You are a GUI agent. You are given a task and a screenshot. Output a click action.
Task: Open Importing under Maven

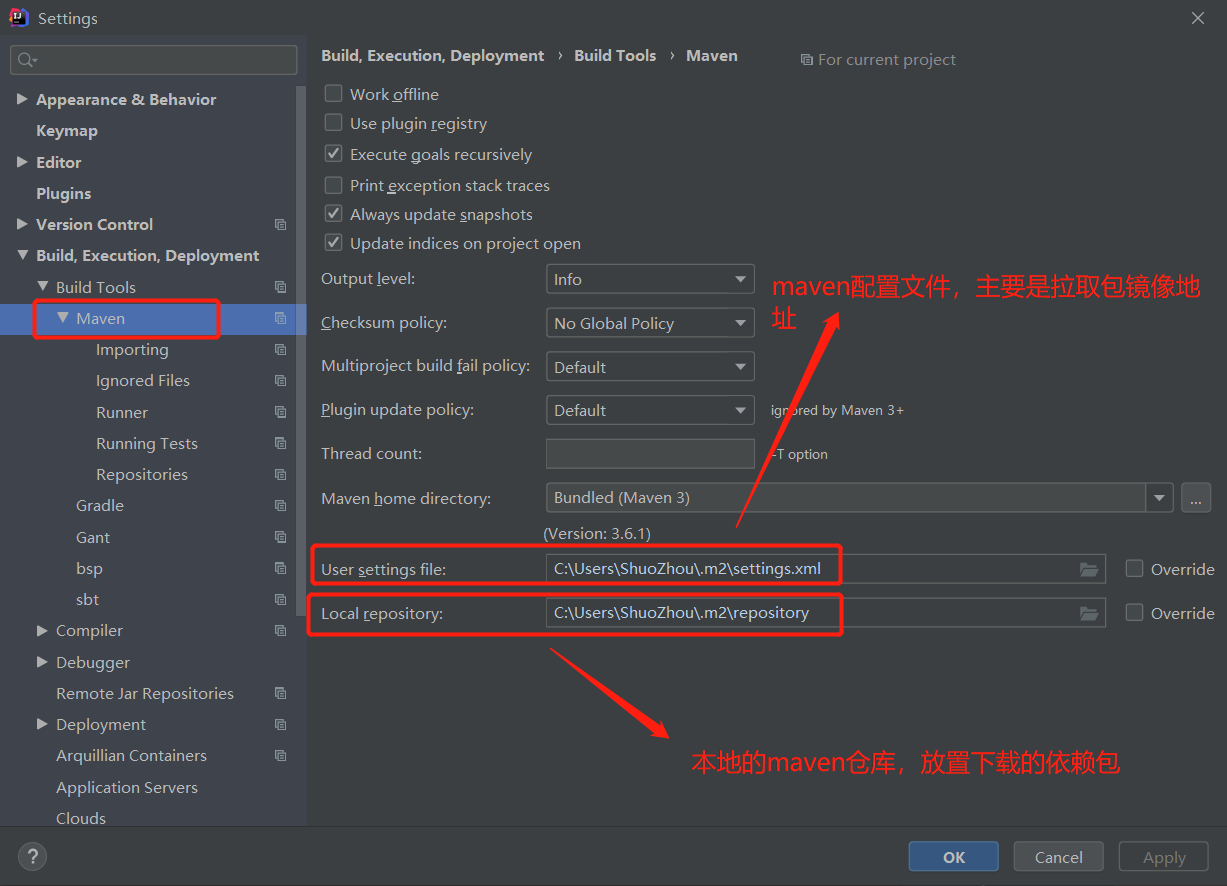(132, 350)
